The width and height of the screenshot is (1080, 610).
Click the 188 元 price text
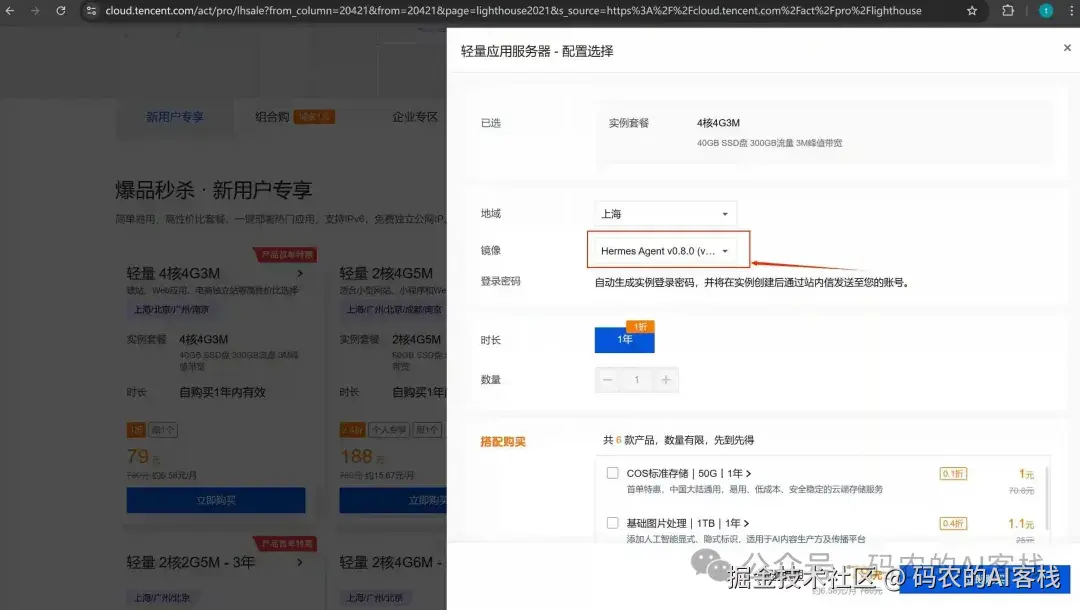[362, 456]
